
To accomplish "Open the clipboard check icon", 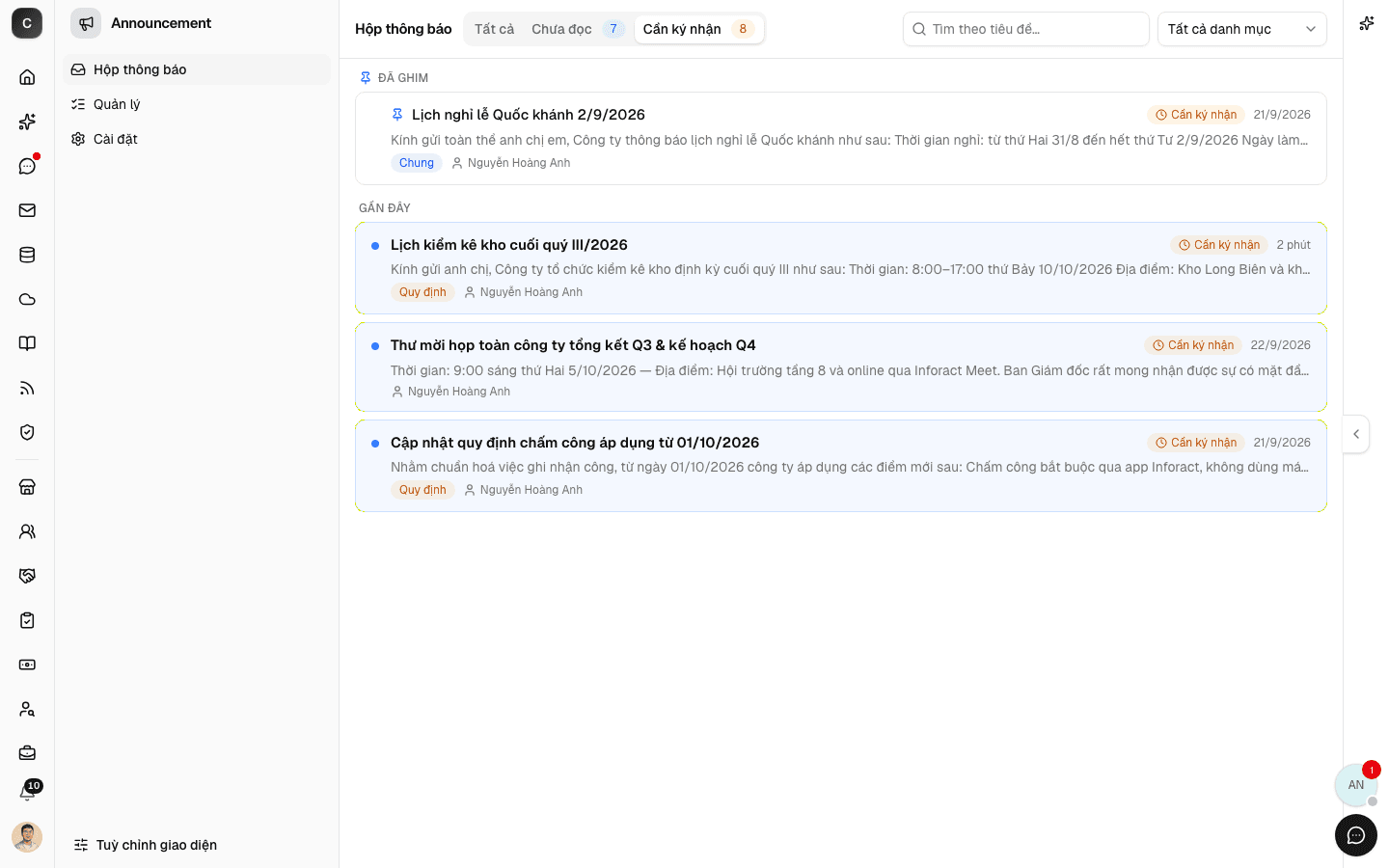I will tap(27, 620).
